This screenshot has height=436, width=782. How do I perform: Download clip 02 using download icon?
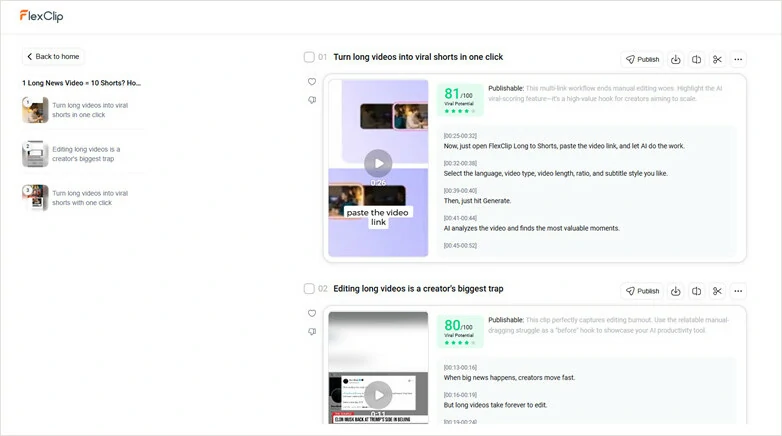[676, 291]
